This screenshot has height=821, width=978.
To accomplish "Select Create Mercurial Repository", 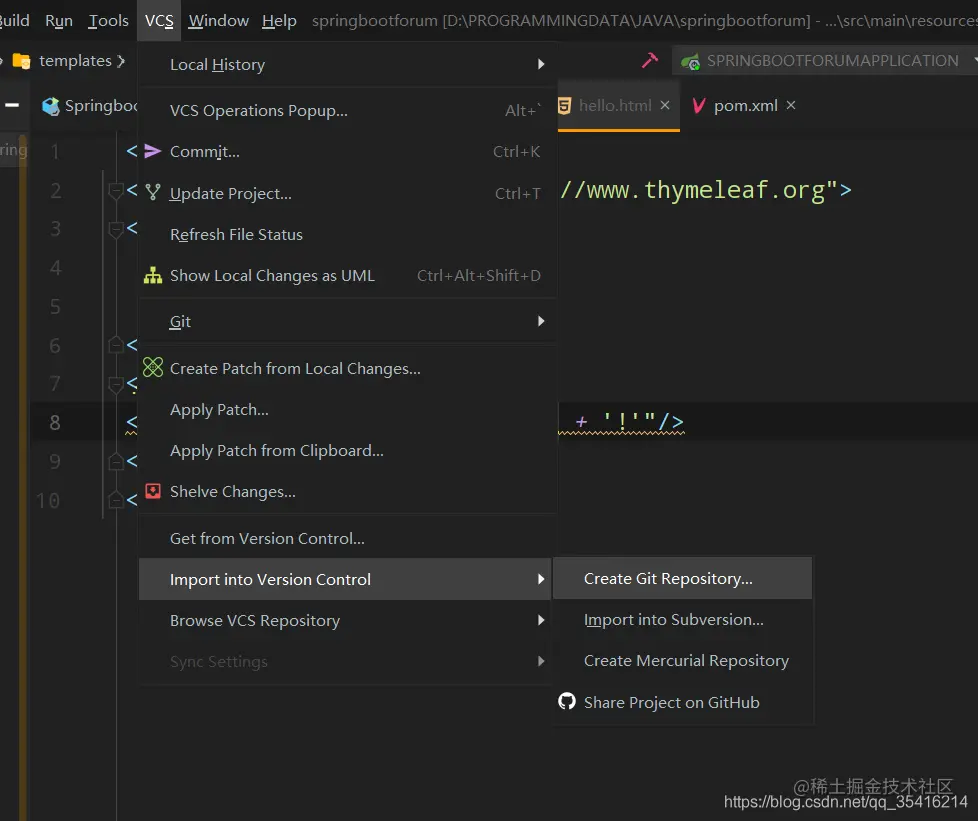I will tap(682, 661).
